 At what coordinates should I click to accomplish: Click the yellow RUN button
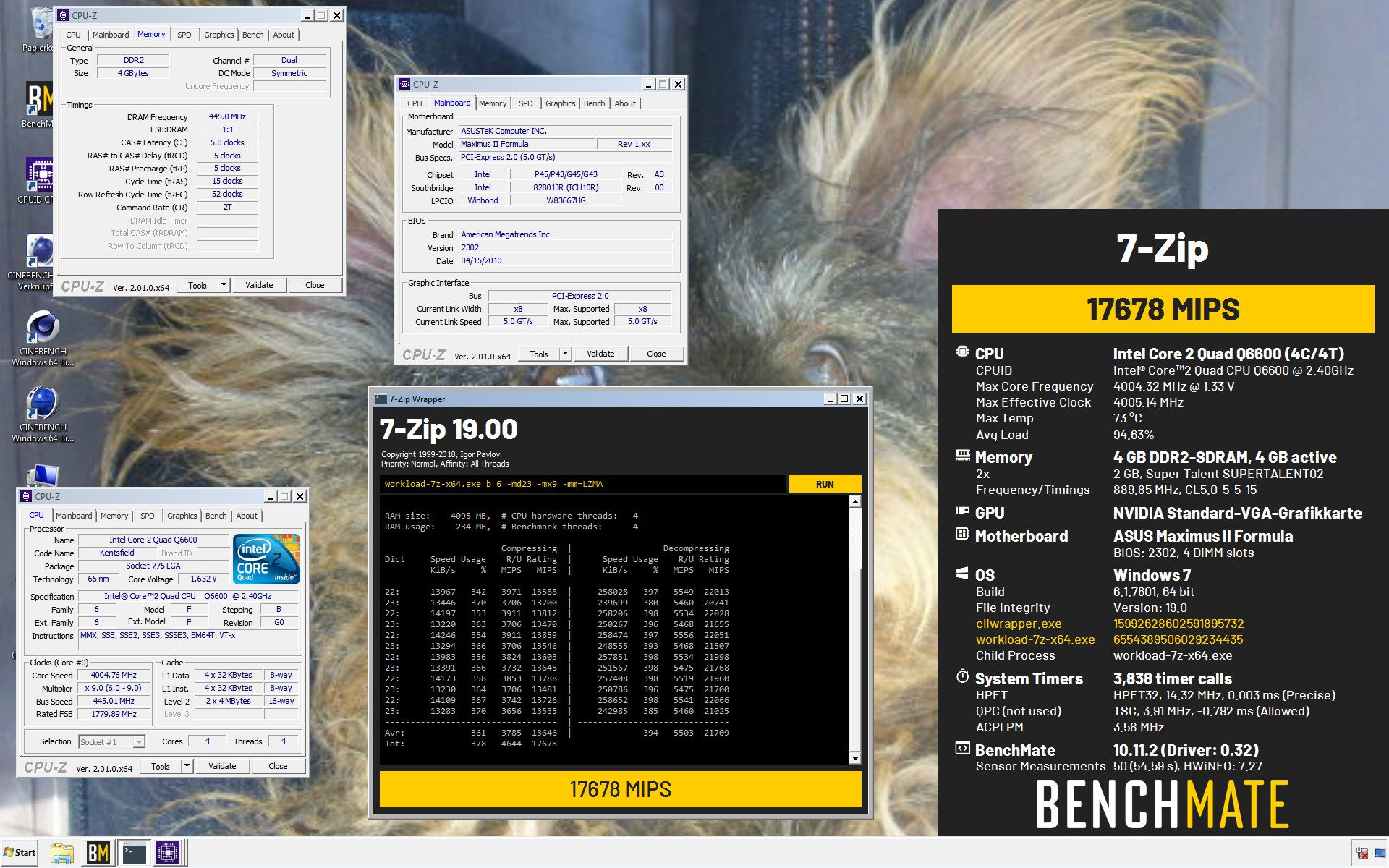click(x=825, y=484)
